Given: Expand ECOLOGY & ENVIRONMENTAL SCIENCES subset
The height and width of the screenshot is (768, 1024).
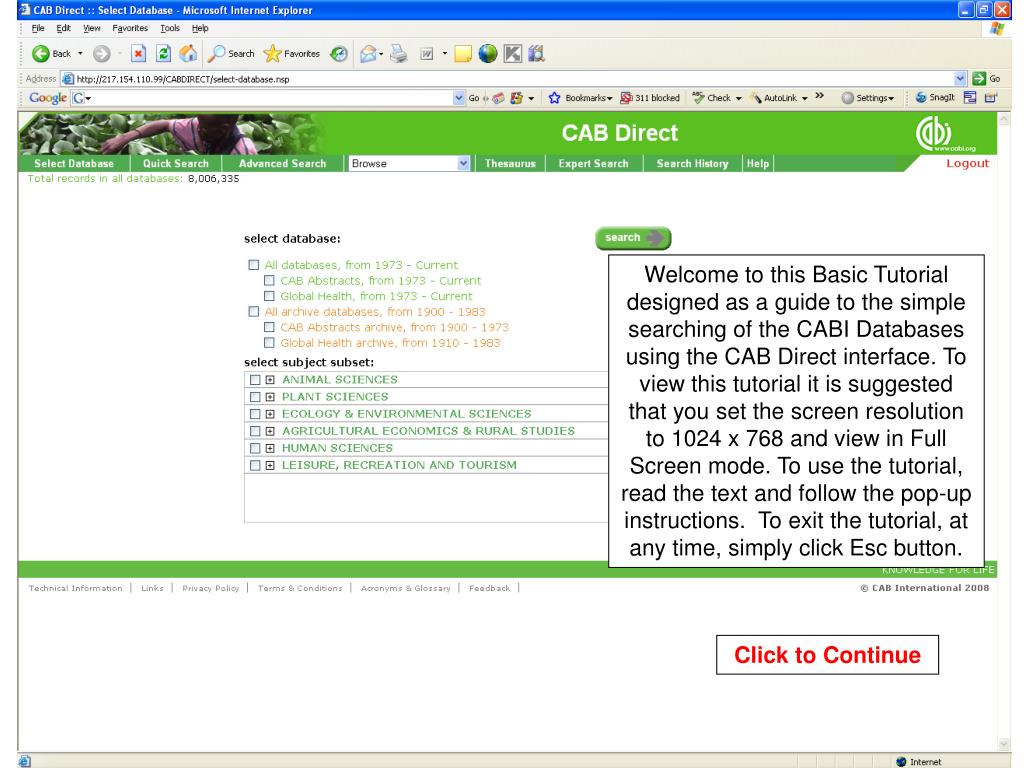Looking at the screenshot, I should [x=270, y=414].
